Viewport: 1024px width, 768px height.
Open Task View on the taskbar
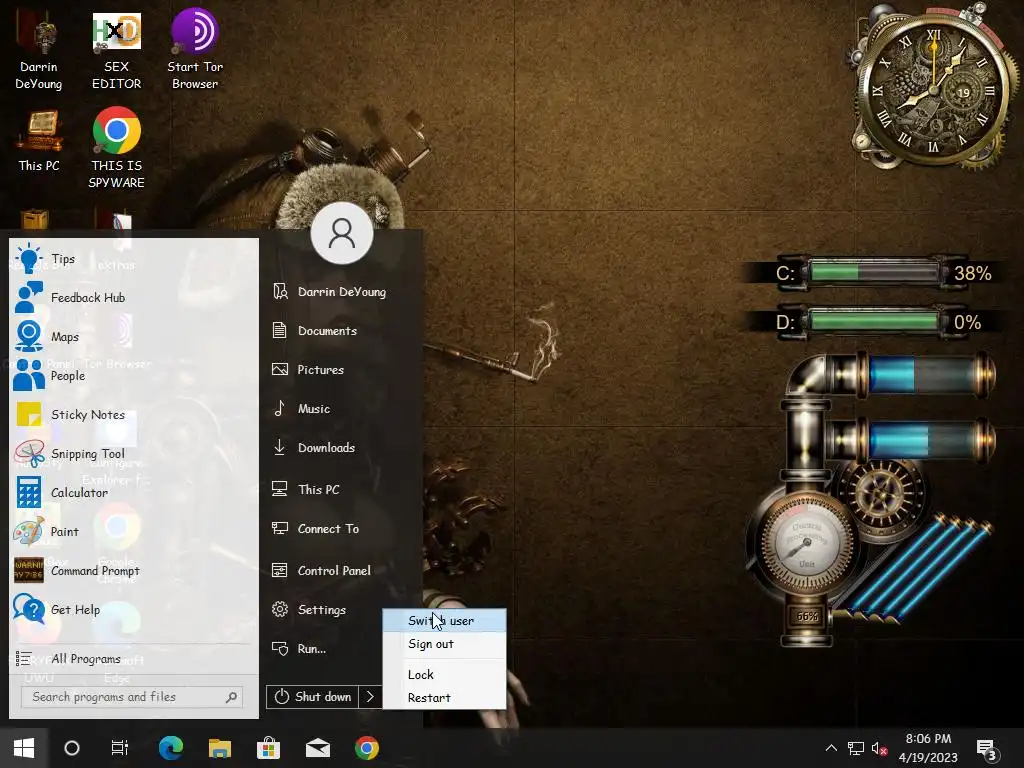click(120, 748)
